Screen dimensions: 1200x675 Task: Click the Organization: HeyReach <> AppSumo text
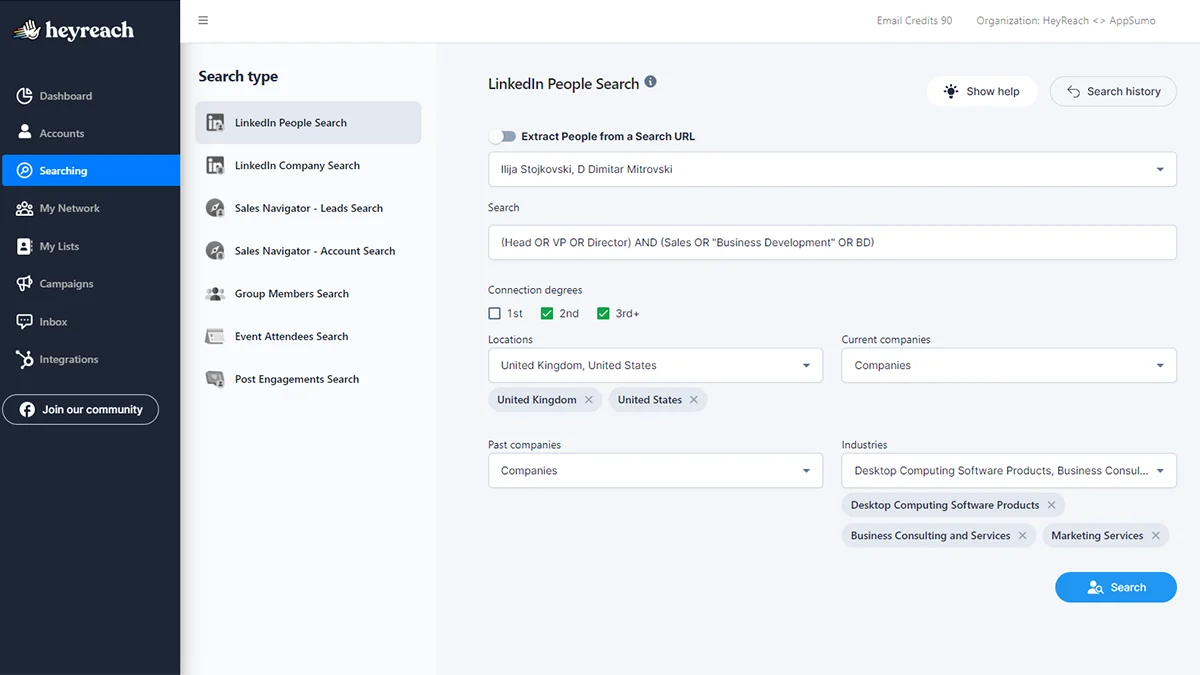(x=1066, y=20)
